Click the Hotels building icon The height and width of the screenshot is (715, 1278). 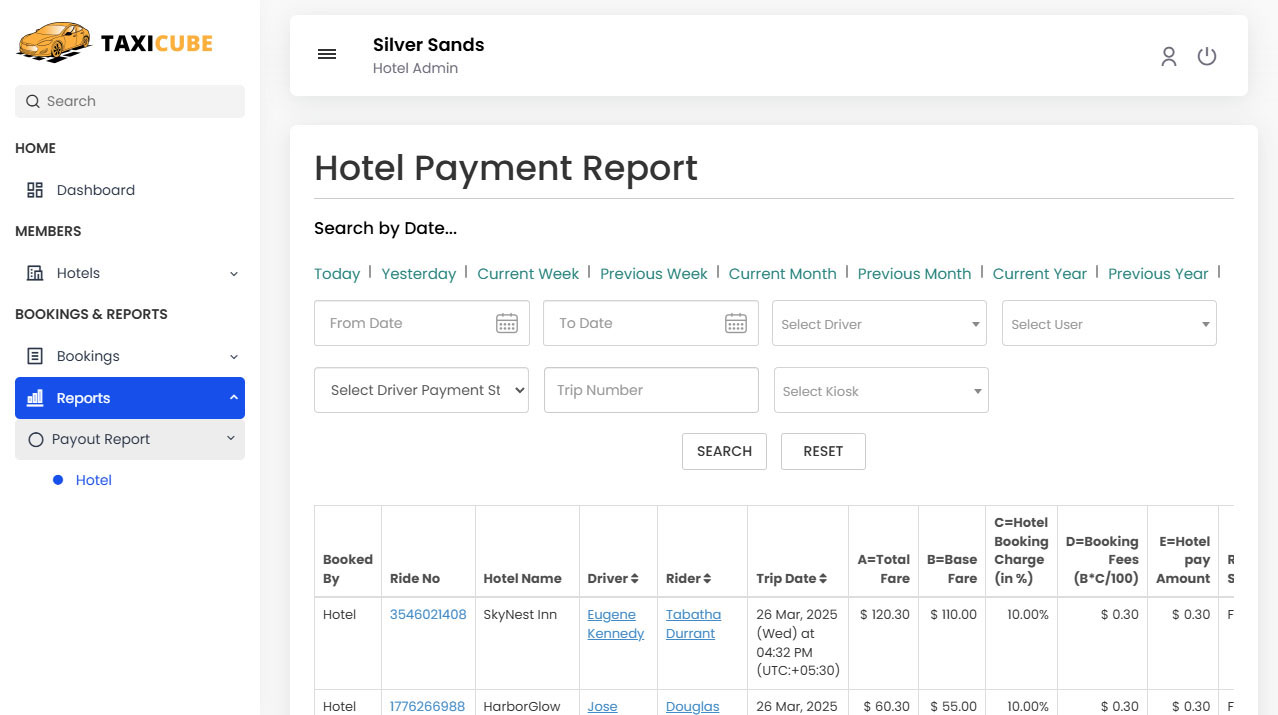tap(37, 272)
